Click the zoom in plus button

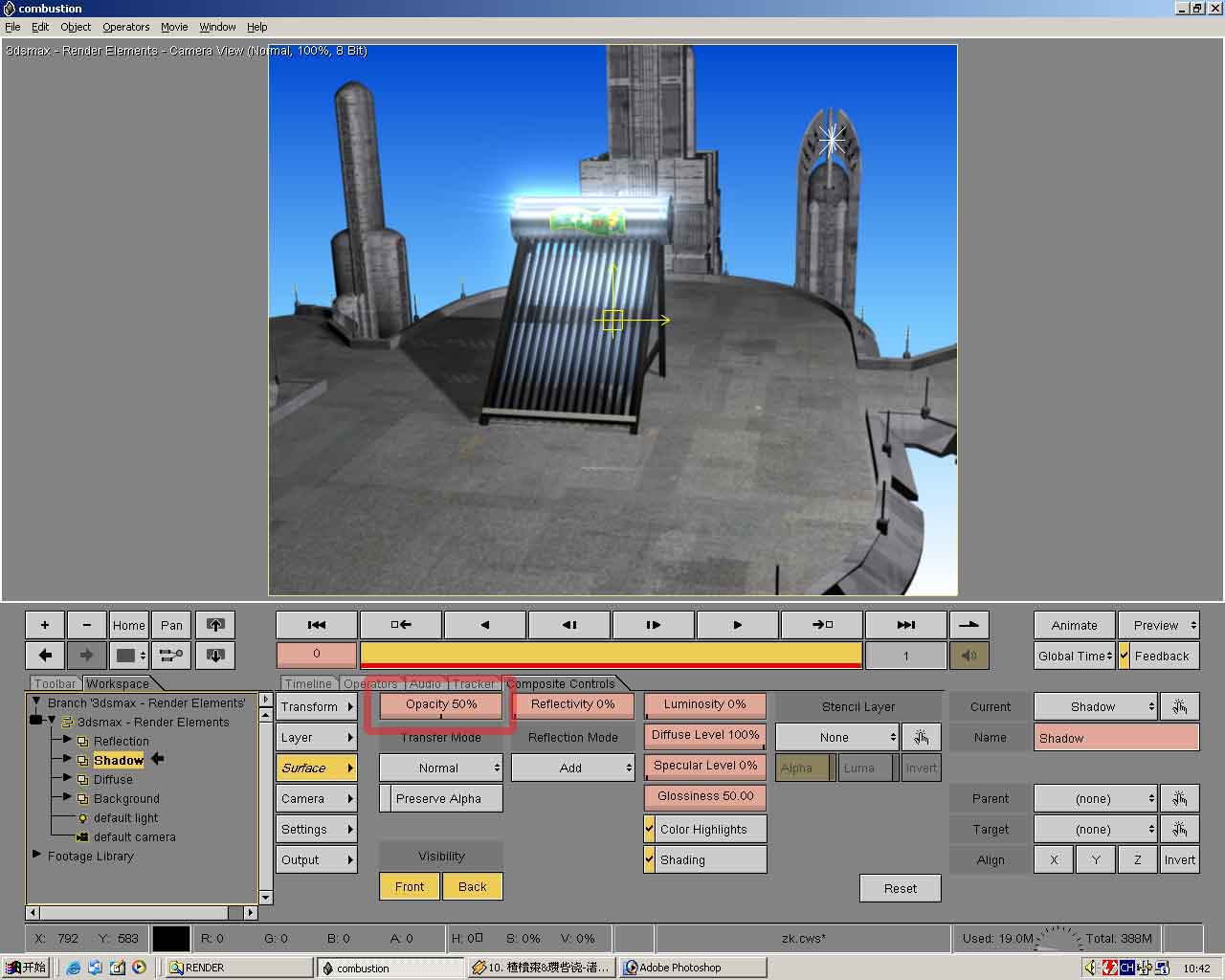44,625
